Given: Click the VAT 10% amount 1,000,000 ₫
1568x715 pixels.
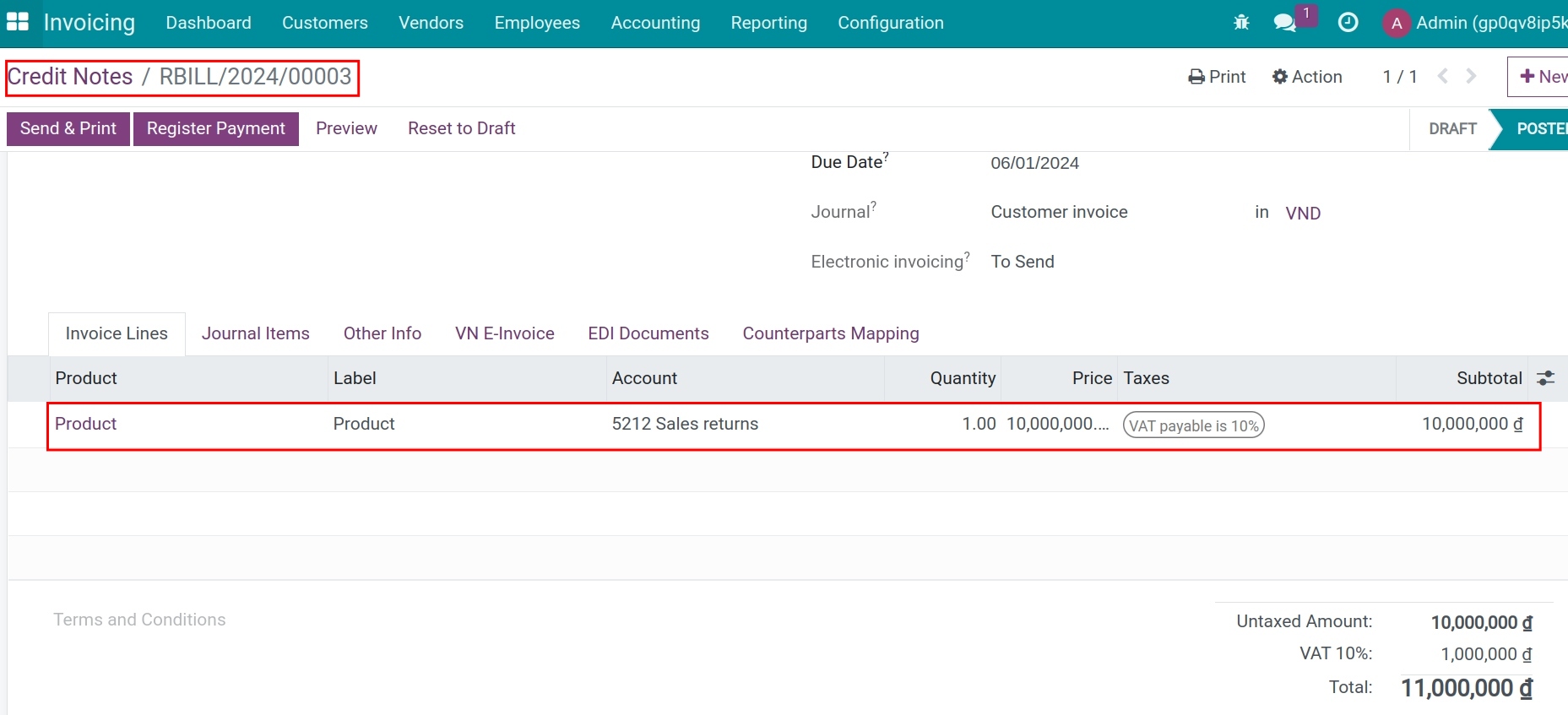Looking at the screenshot, I should tap(1486, 654).
